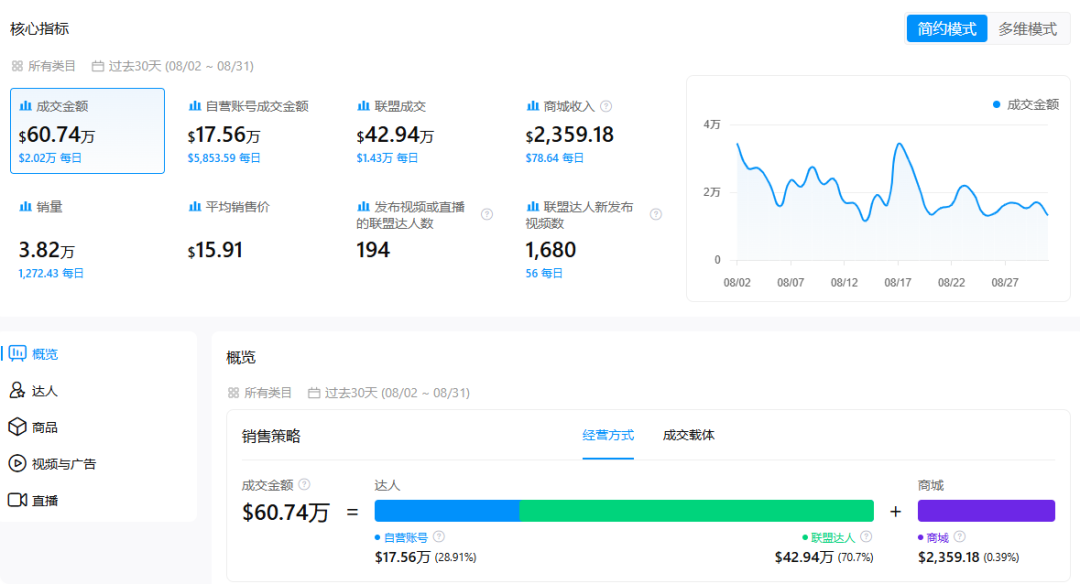
Task: Click bar chart icon next to 平均销售价
Action: coord(194,206)
